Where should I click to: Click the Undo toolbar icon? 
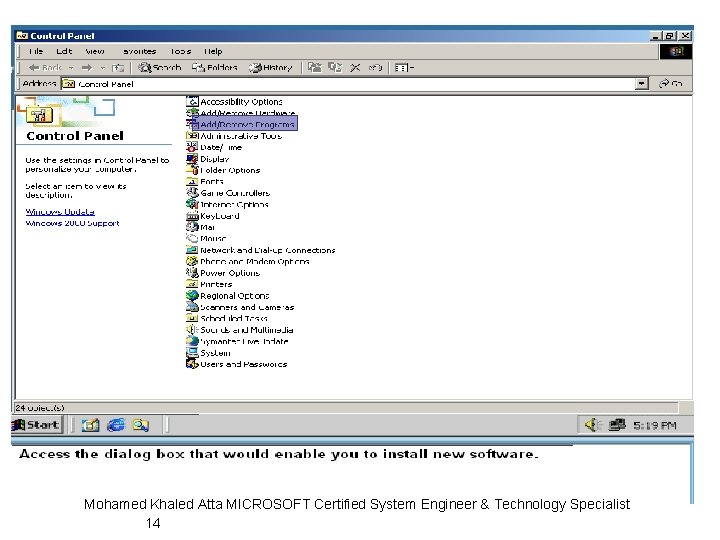pyautogui.click(x=375, y=68)
